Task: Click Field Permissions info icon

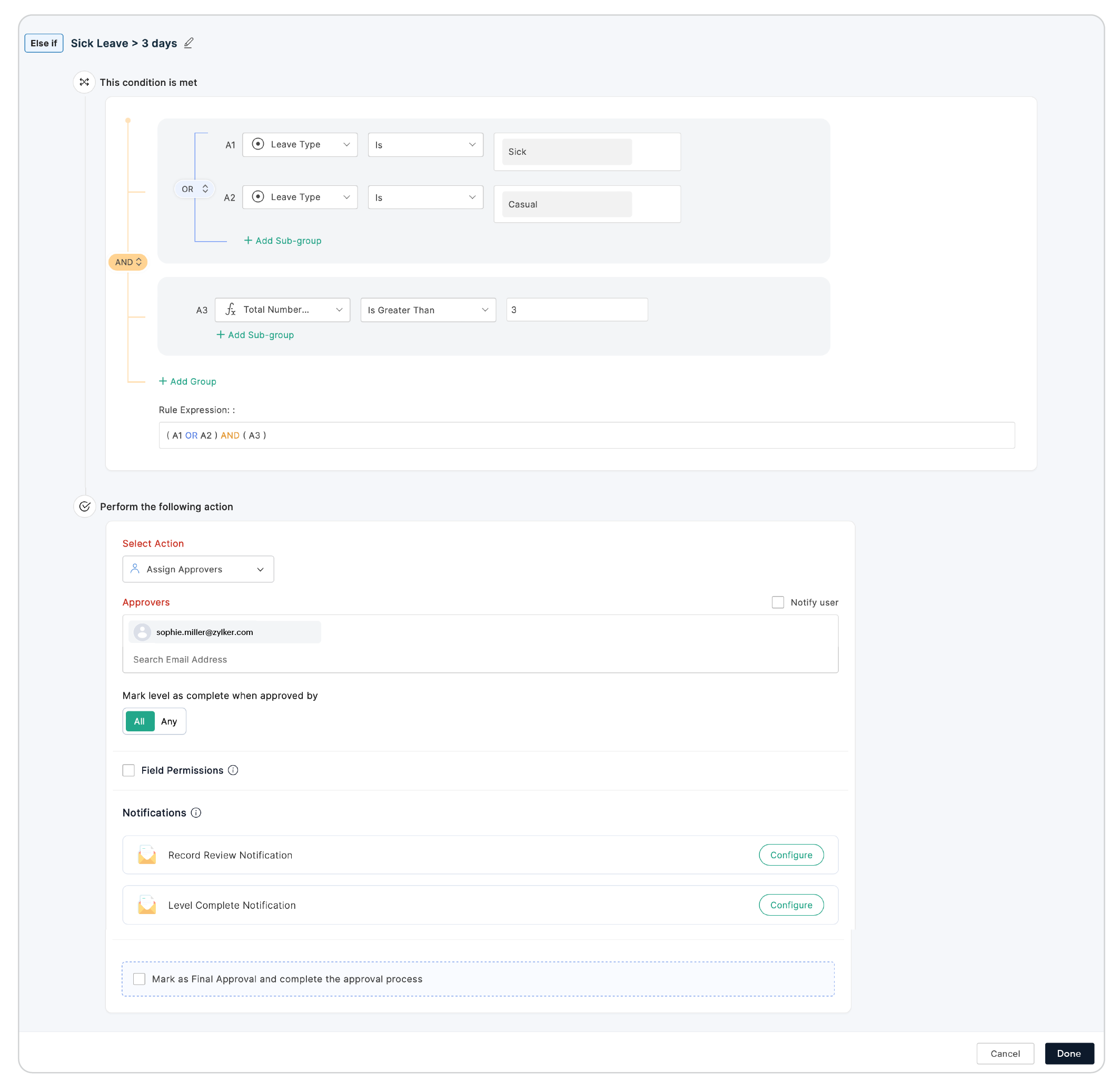Action: pyautogui.click(x=233, y=770)
